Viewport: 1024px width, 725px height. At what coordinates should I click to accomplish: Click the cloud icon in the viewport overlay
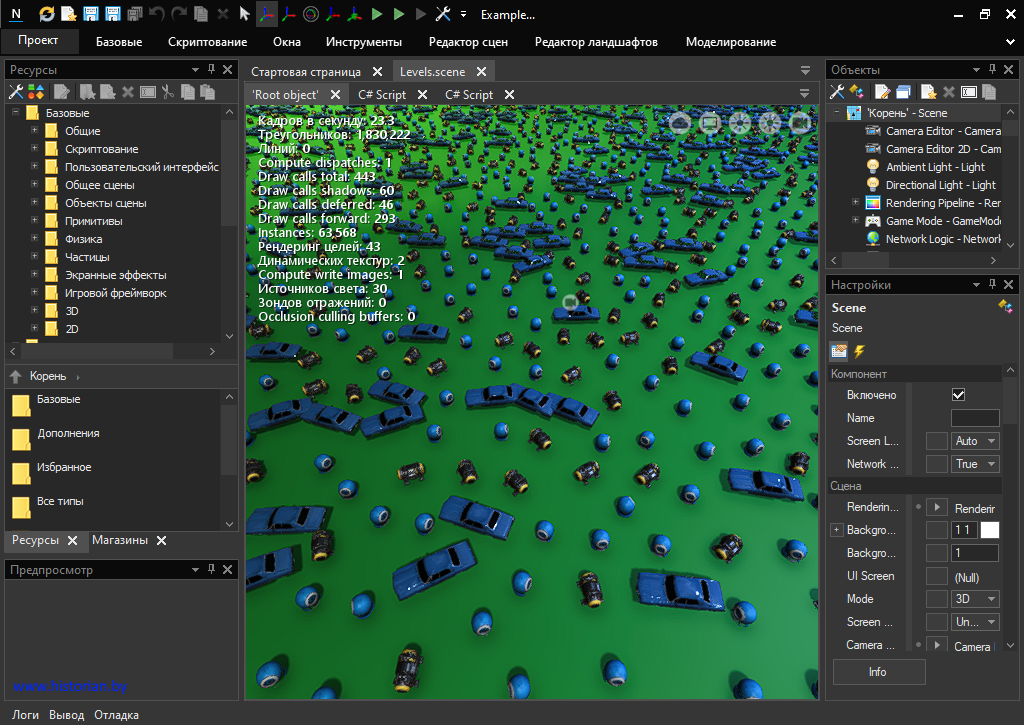pos(680,122)
